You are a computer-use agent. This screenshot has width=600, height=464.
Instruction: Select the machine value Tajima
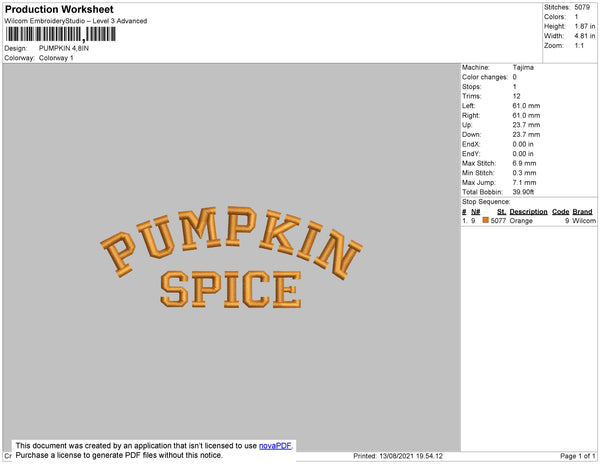tap(523, 67)
